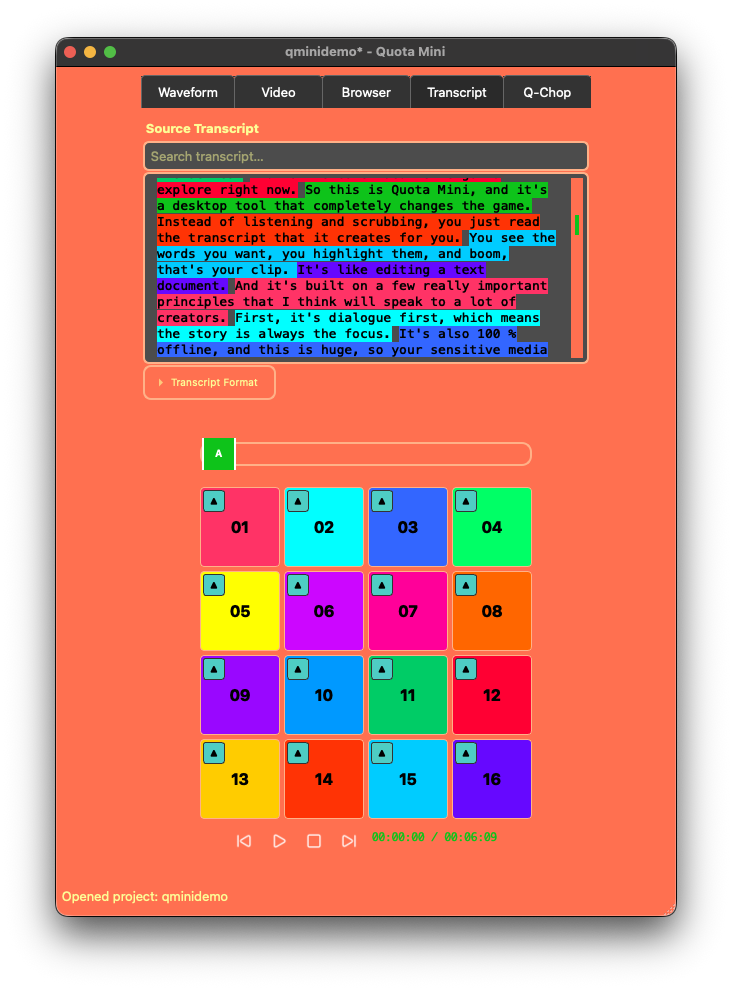Click the small arrow icon on pad 14
Image resolution: width=732 pixels, height=990 pixels.
pyautogui.click(x=298, y=753)
